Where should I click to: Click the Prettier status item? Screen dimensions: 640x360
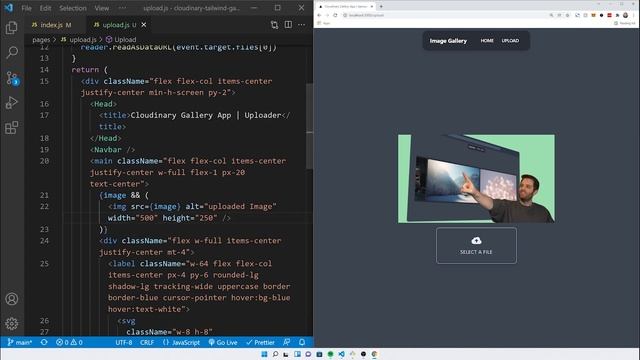click(x=260, y=342)
